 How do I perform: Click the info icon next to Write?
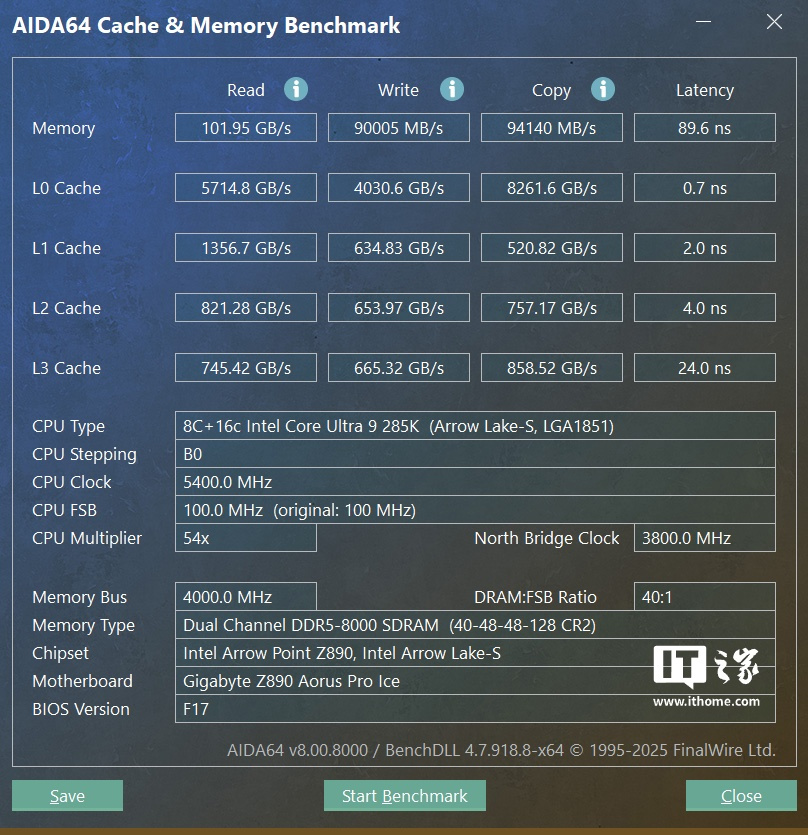point(452,90)
